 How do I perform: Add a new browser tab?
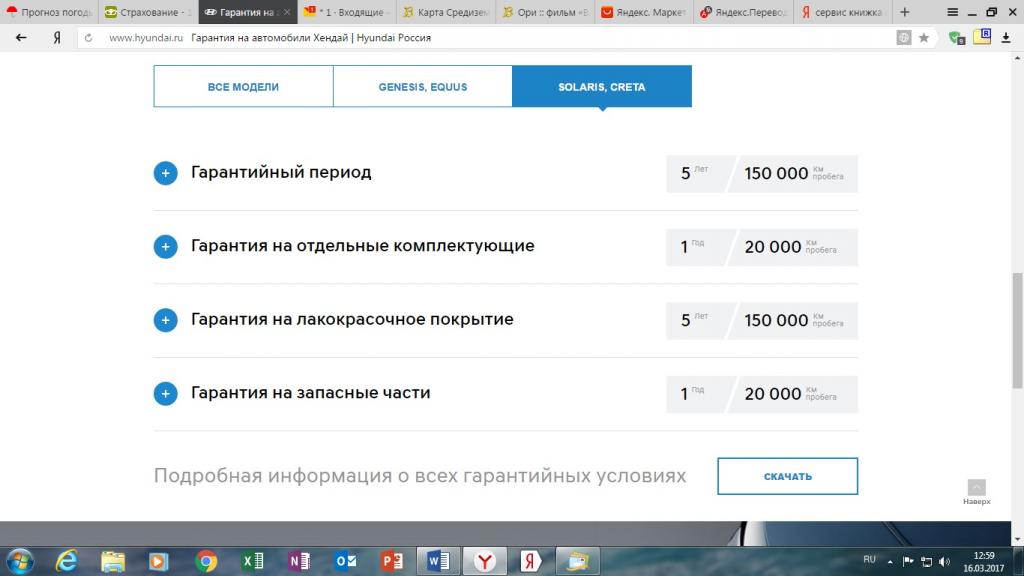pos(904,12)
